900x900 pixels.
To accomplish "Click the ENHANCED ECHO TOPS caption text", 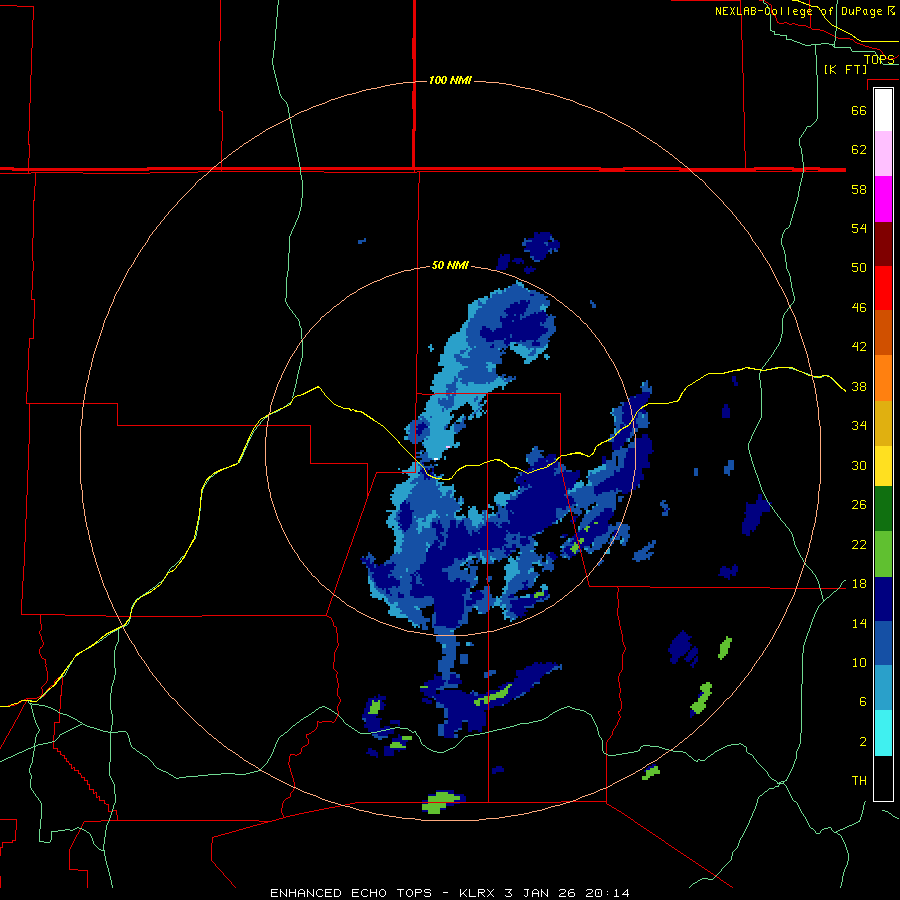I will [x=351, y=893].
